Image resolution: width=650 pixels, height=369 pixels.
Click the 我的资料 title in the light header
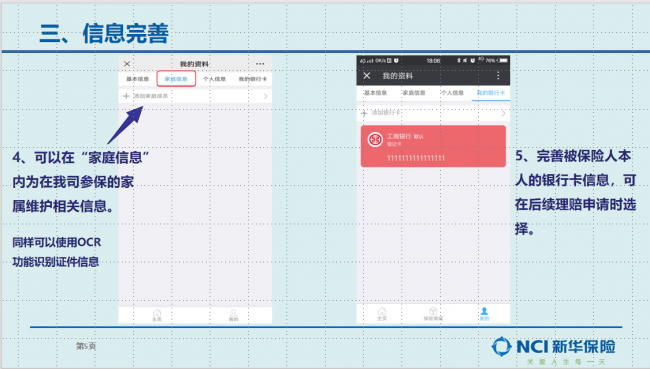click(194, 64)
